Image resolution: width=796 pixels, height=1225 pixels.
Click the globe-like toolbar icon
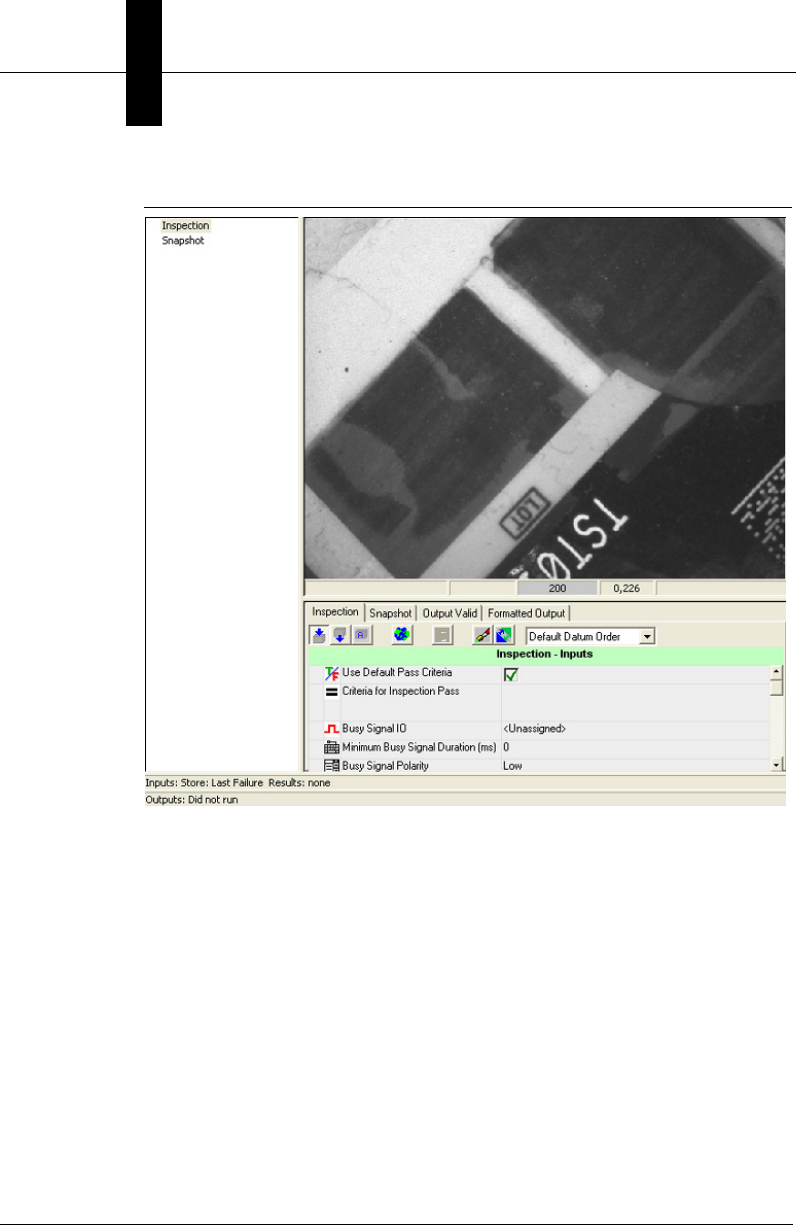point(402,635)
